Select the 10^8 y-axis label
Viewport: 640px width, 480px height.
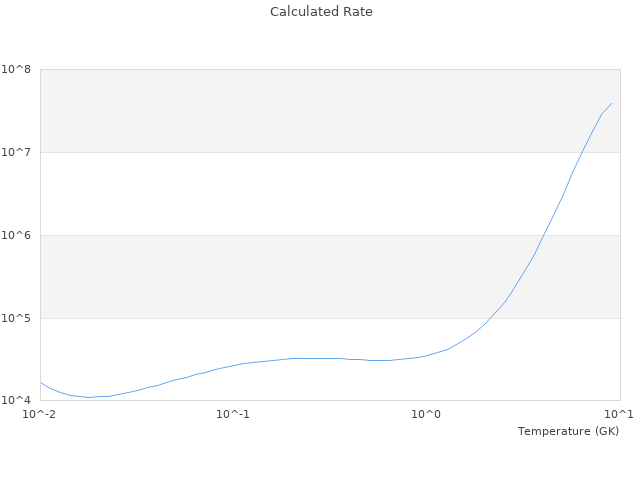click(16, 69)
